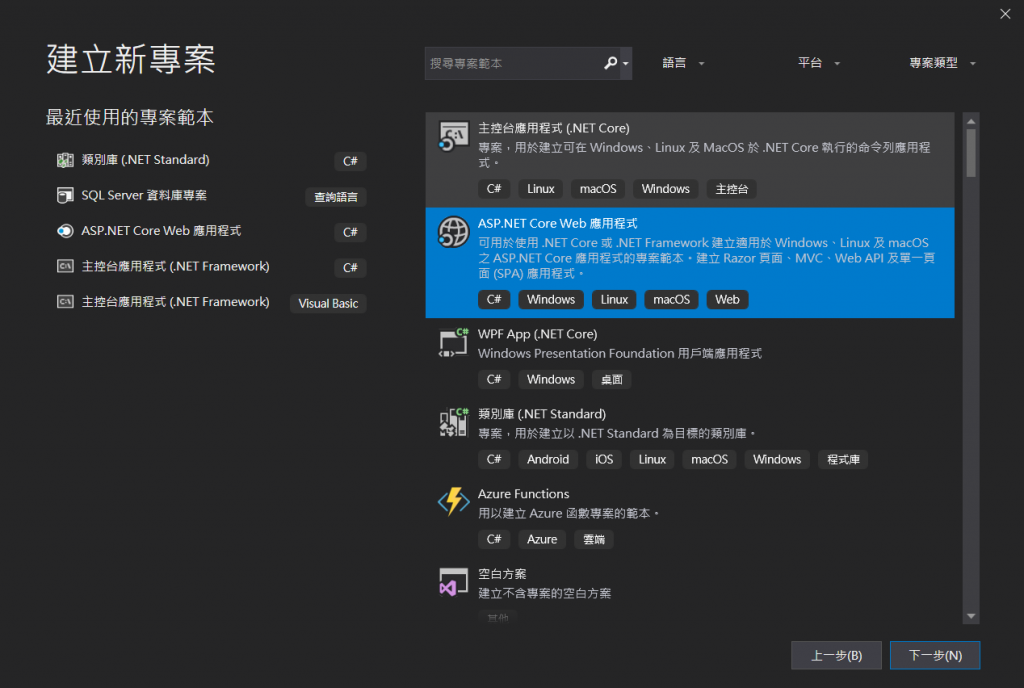
Task: Close the new project dialog
Action: (x=1005, y=14)
